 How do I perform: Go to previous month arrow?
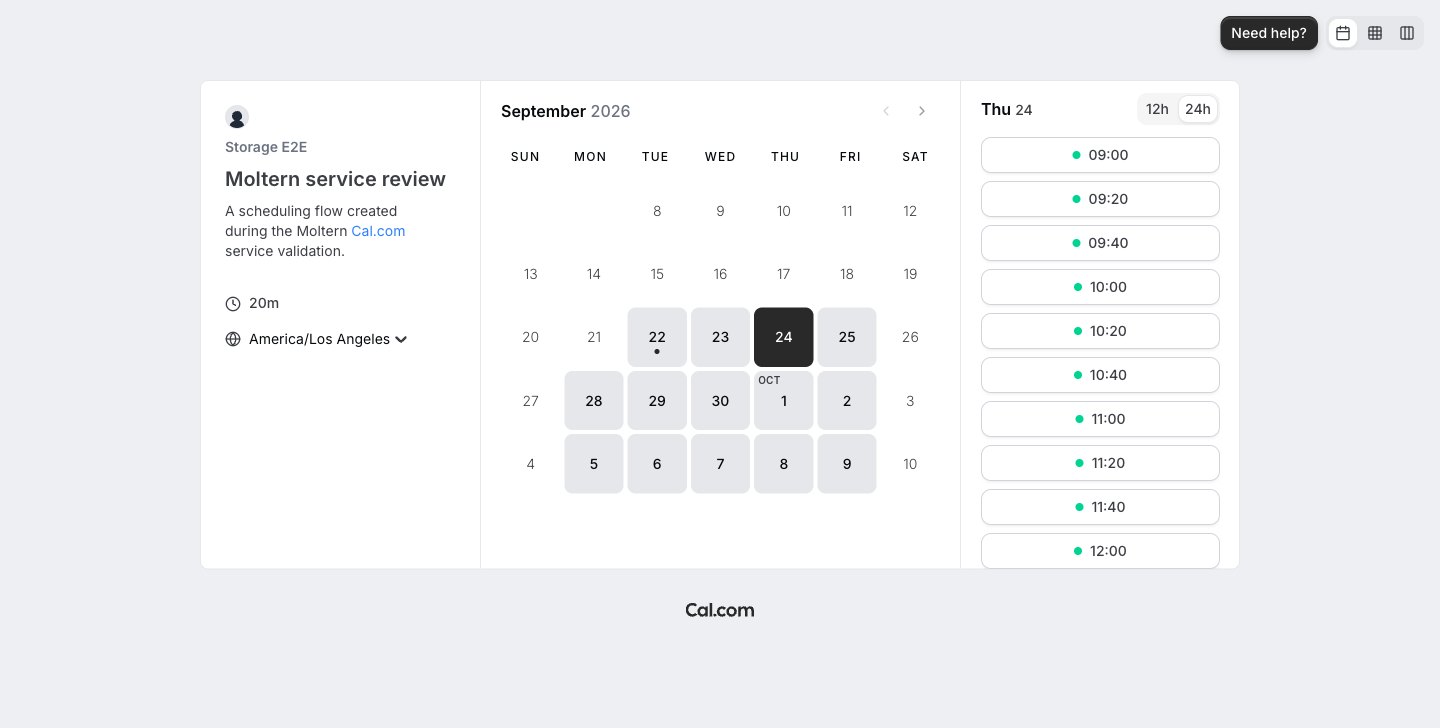coord(886,111)
